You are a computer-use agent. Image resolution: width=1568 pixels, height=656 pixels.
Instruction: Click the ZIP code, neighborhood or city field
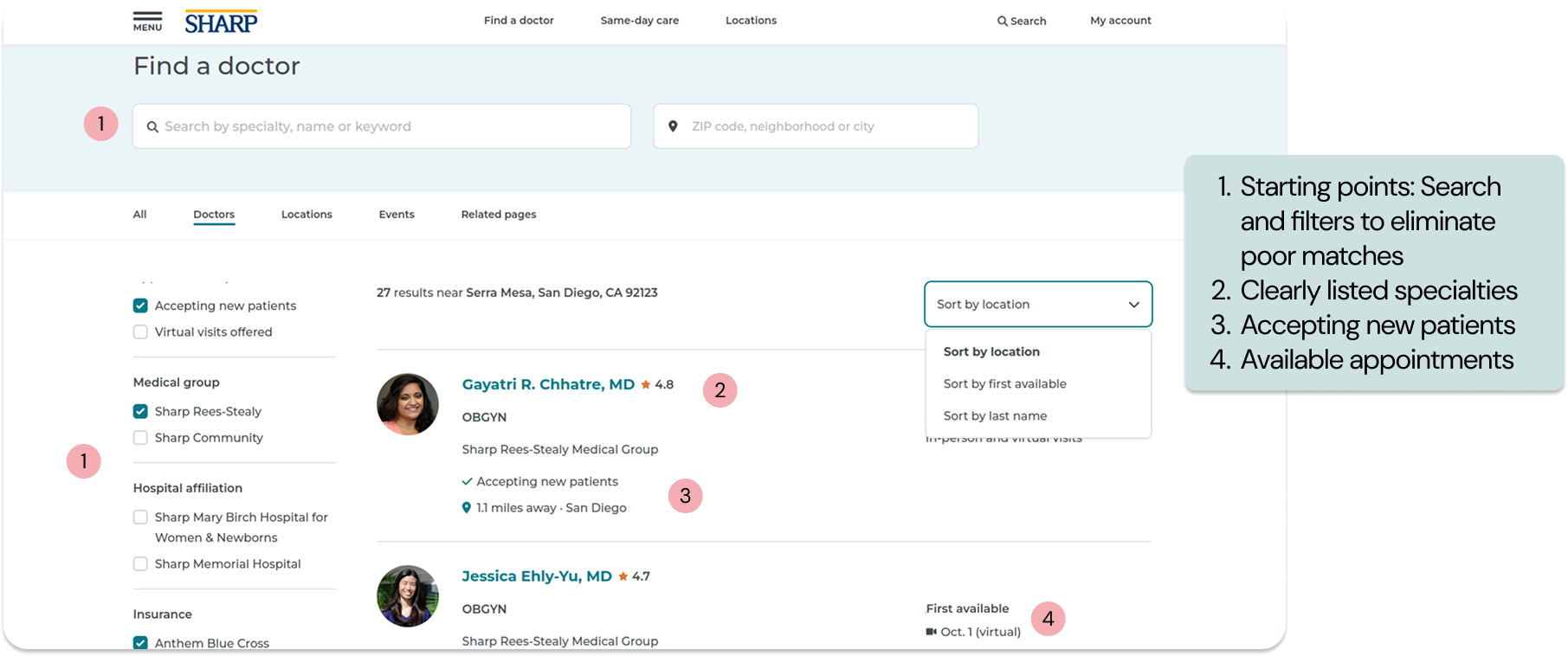pos(816,126)
